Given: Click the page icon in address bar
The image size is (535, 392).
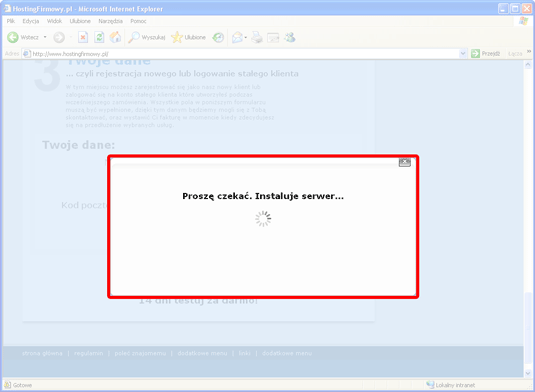Looking at the screenshot, I should (27, 54).
